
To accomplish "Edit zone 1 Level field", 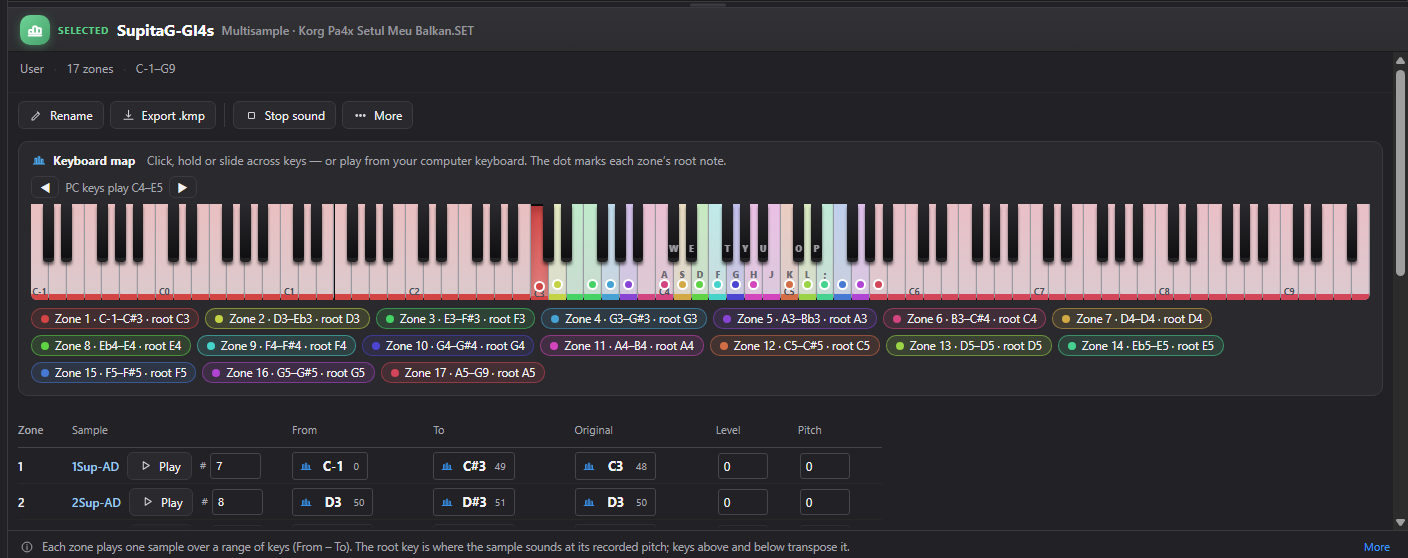I will [x=743, y=466].
